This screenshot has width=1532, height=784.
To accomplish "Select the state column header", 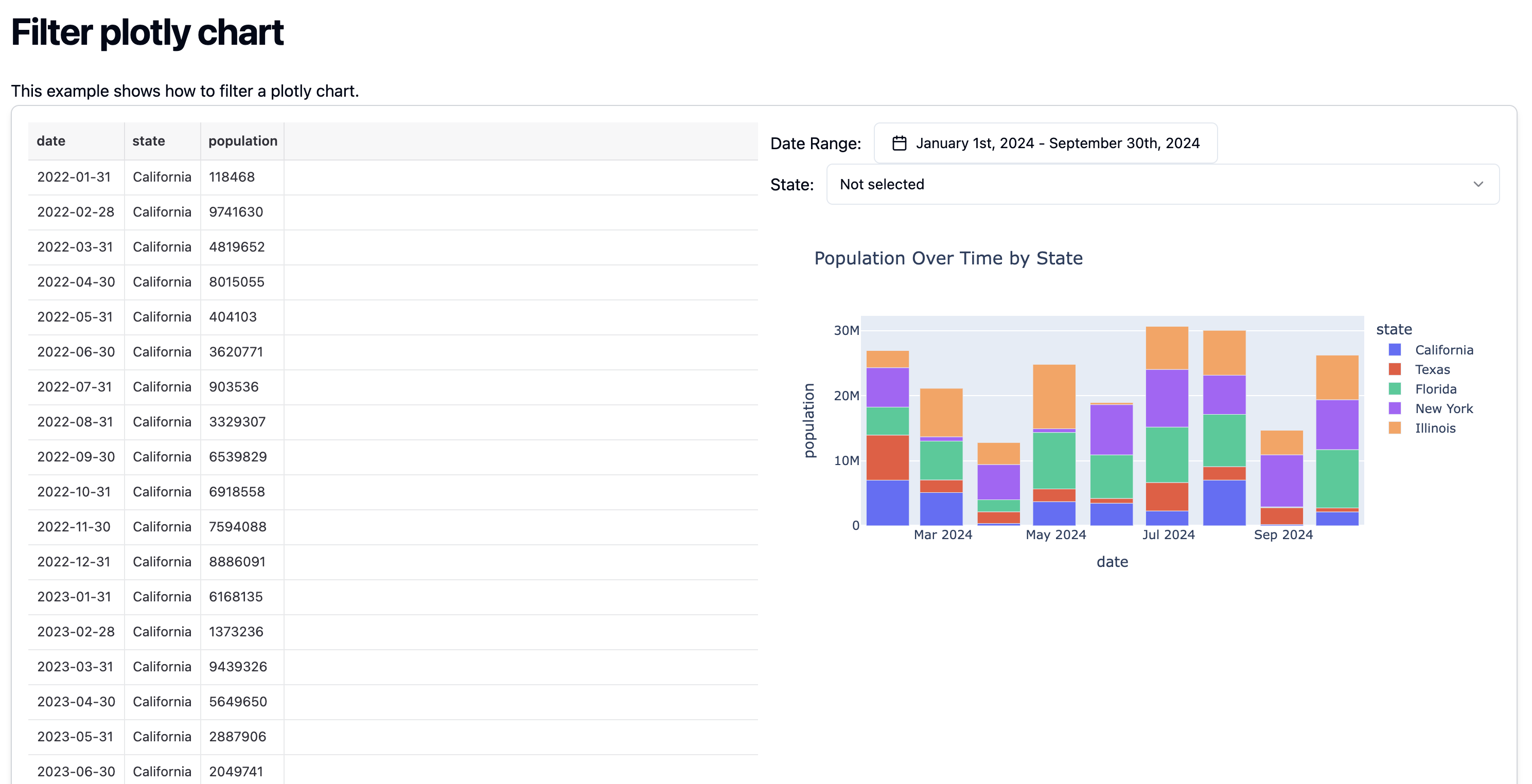I will 148,141.
